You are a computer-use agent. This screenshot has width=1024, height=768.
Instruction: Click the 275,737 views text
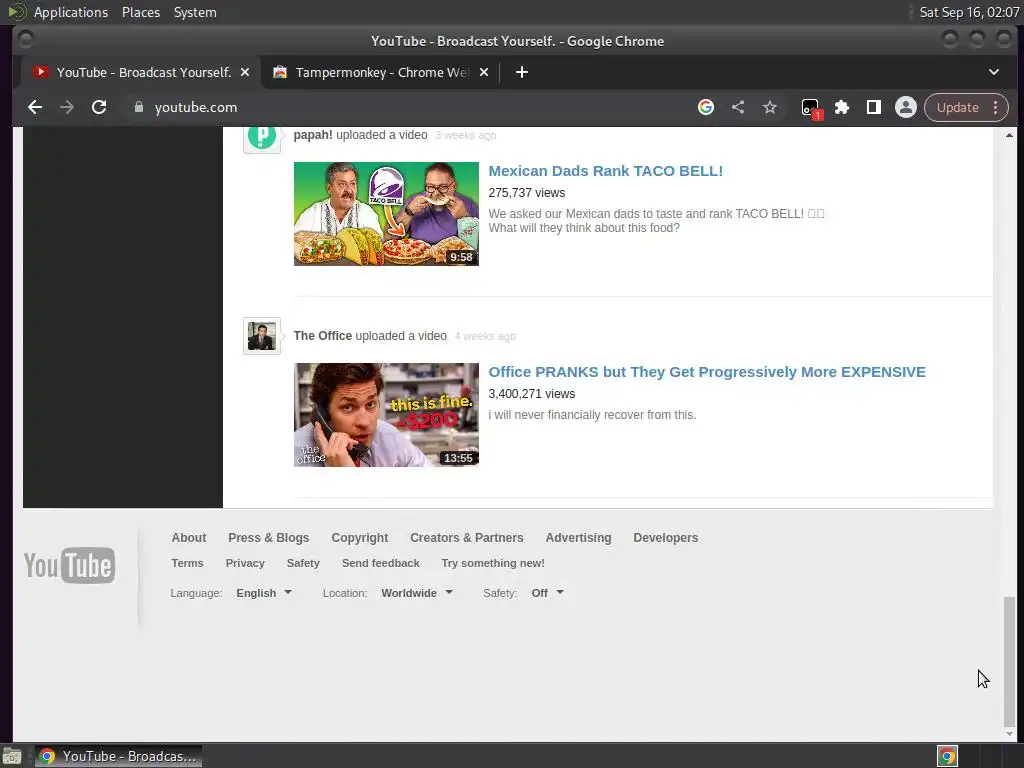point(526,193)
